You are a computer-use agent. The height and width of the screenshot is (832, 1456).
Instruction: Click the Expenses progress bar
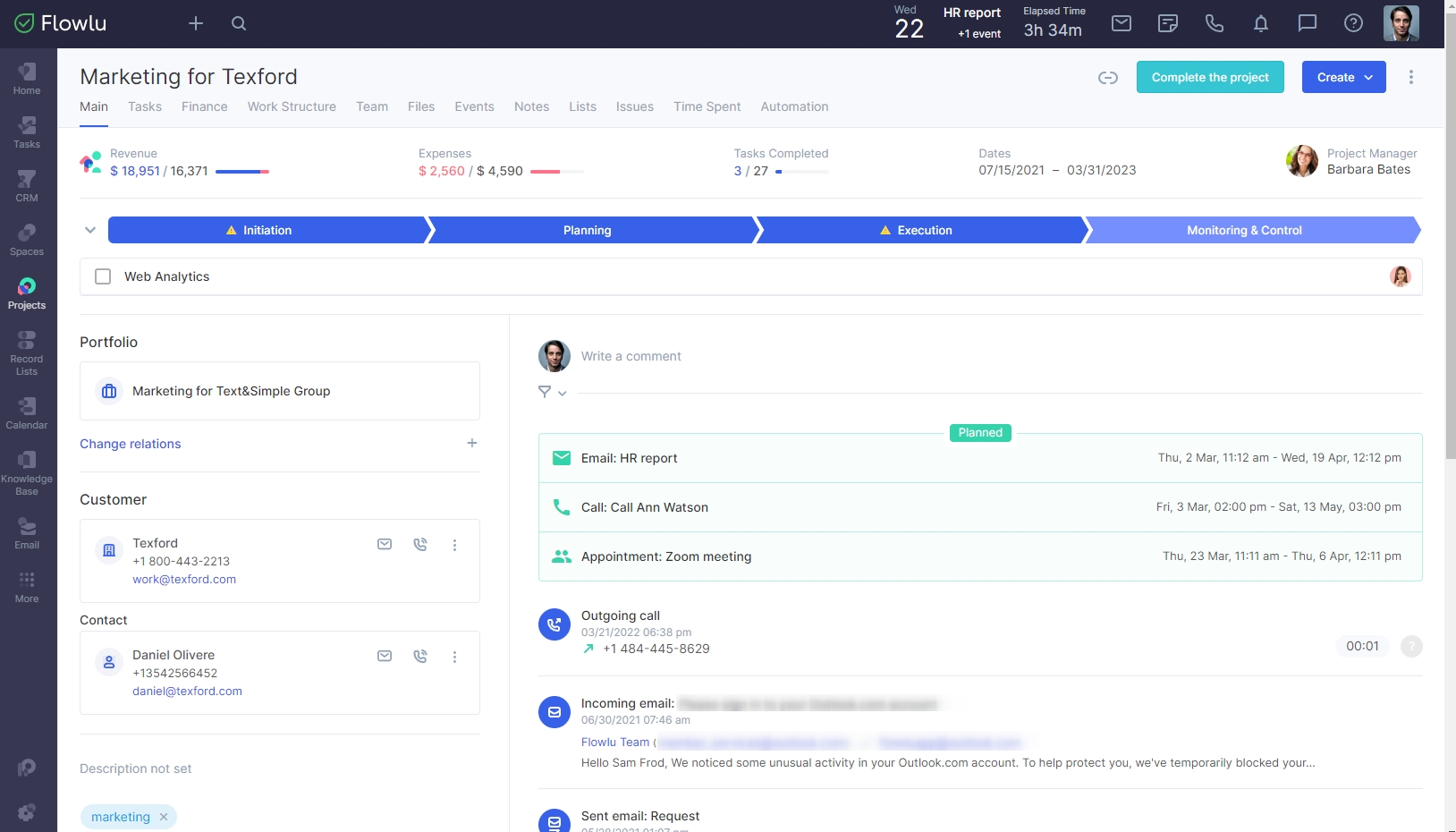tap(557, 171)
